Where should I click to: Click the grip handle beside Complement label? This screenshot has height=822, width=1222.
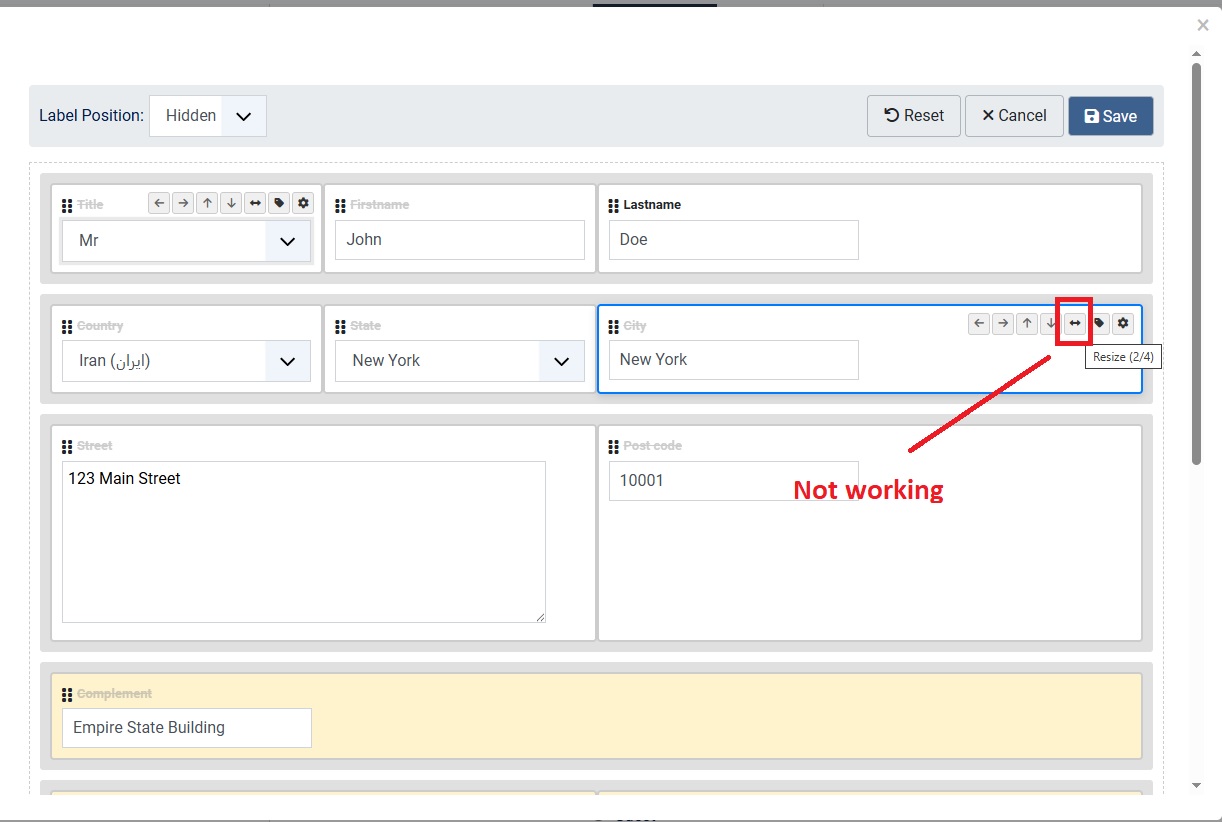[67, 695]
